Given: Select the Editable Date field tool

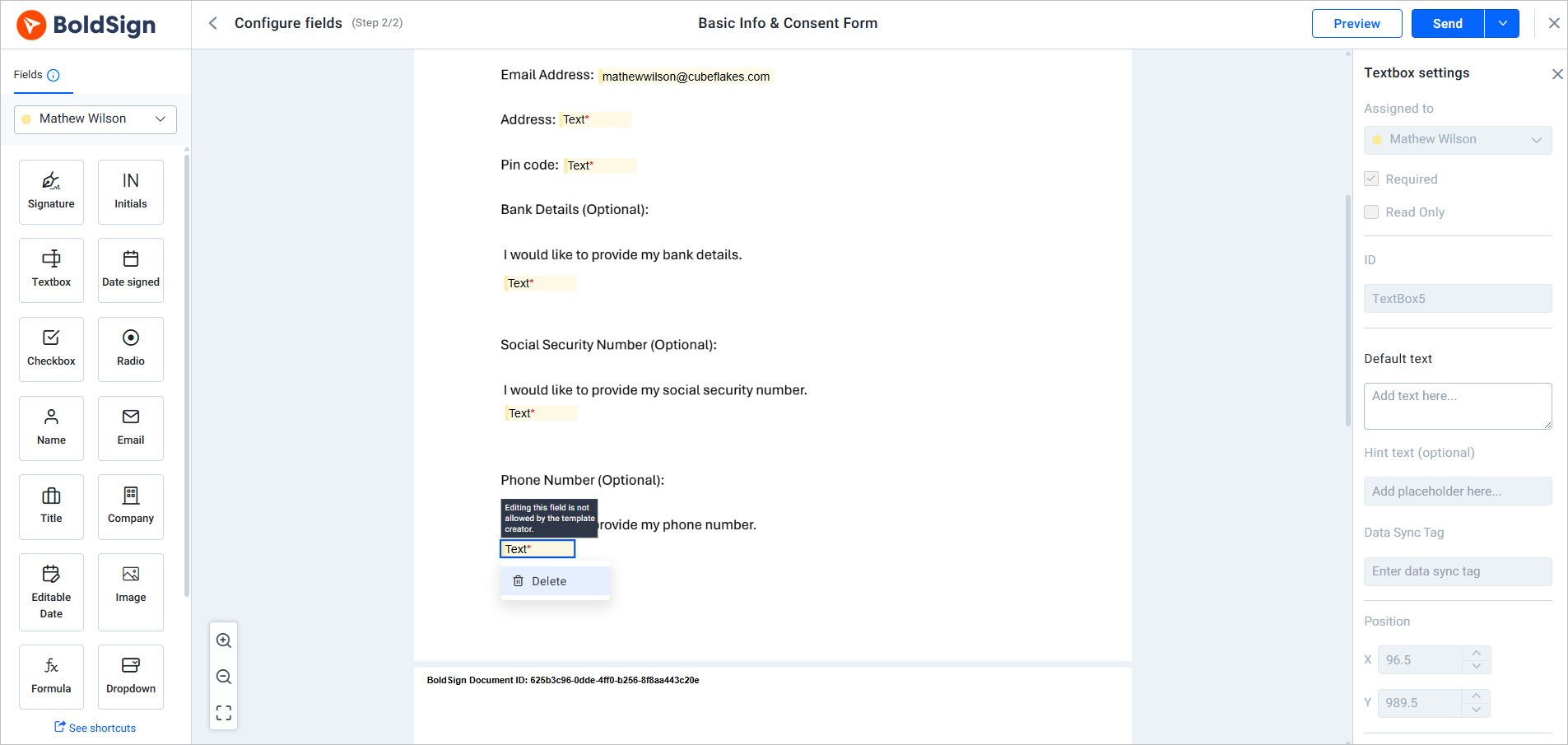Looking at the screenshot, I should [x=51, y=593].
